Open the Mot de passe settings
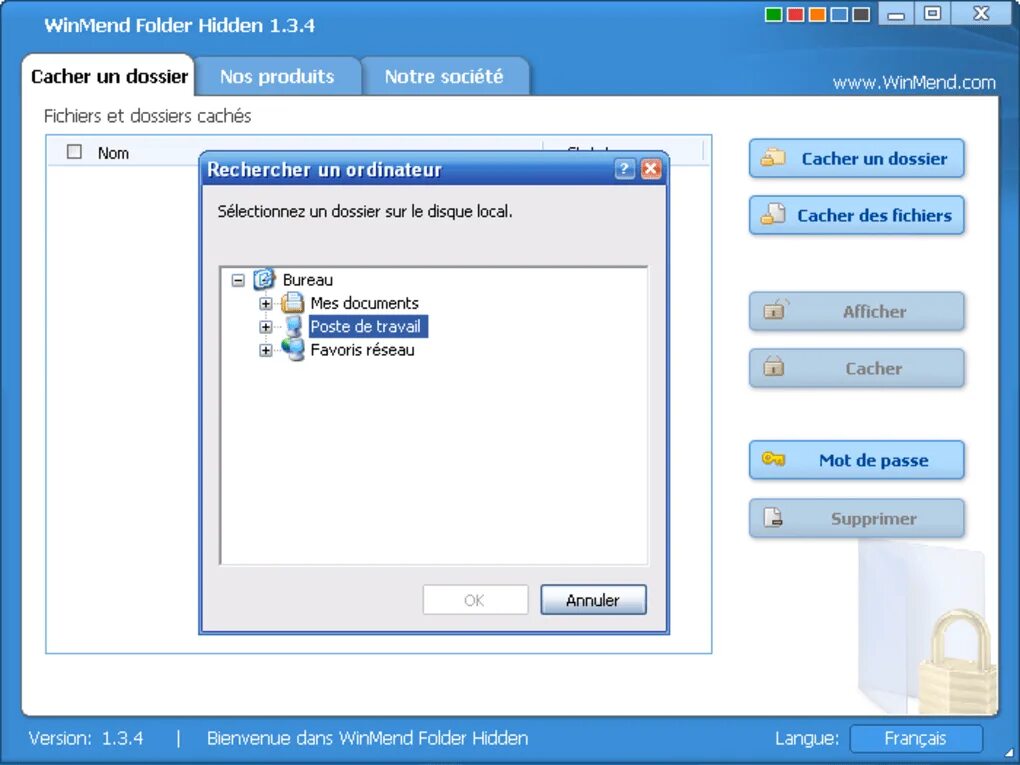Viewport: 1020px width, 765px height. [x=856, y=460]
